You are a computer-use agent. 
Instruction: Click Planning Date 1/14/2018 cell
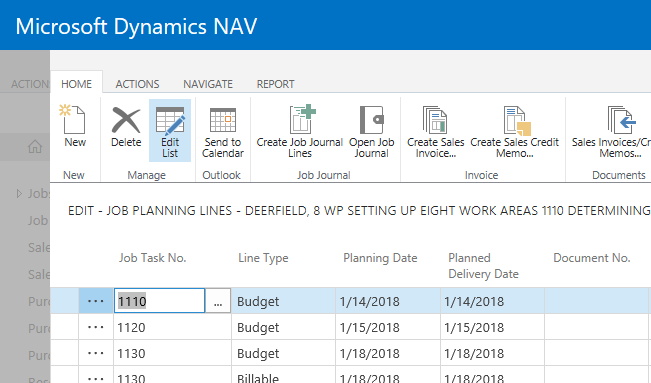[x=388, y=301]
